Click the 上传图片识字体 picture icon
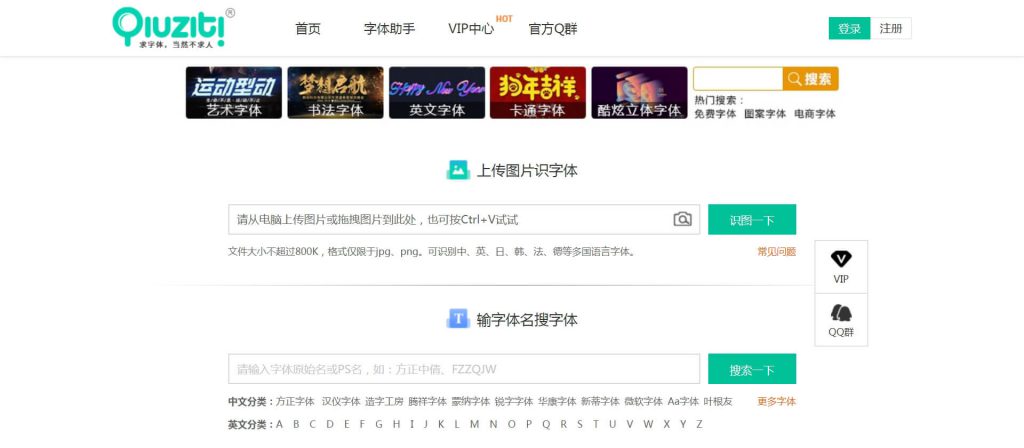The width and height of the screenshot is (1024, 448). click(458, 170)
